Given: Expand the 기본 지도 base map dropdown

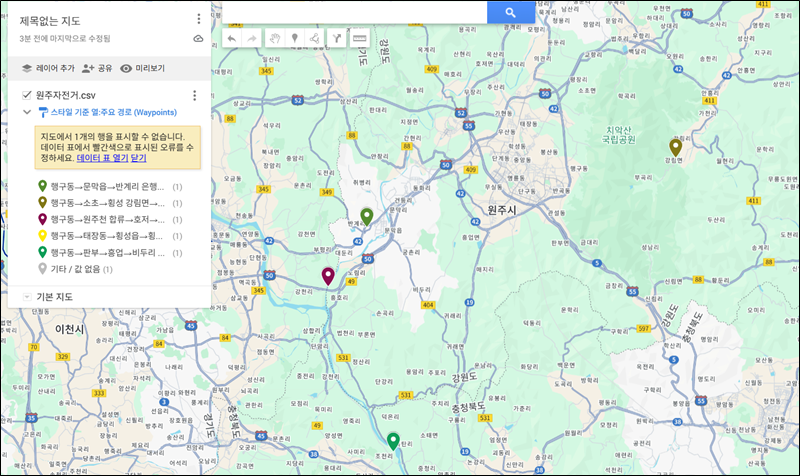Looking at the screenshot, I should [x=27, y=297].
